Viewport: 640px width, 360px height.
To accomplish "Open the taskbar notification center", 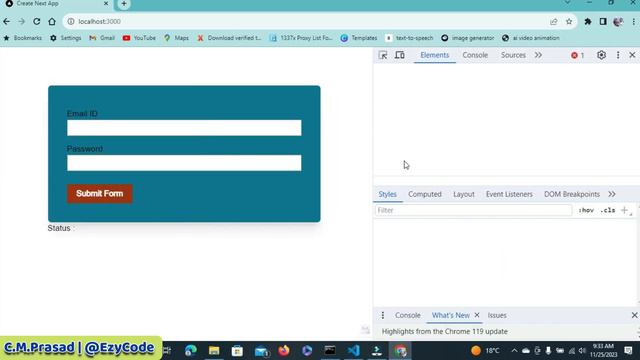I will pos(629,351).
